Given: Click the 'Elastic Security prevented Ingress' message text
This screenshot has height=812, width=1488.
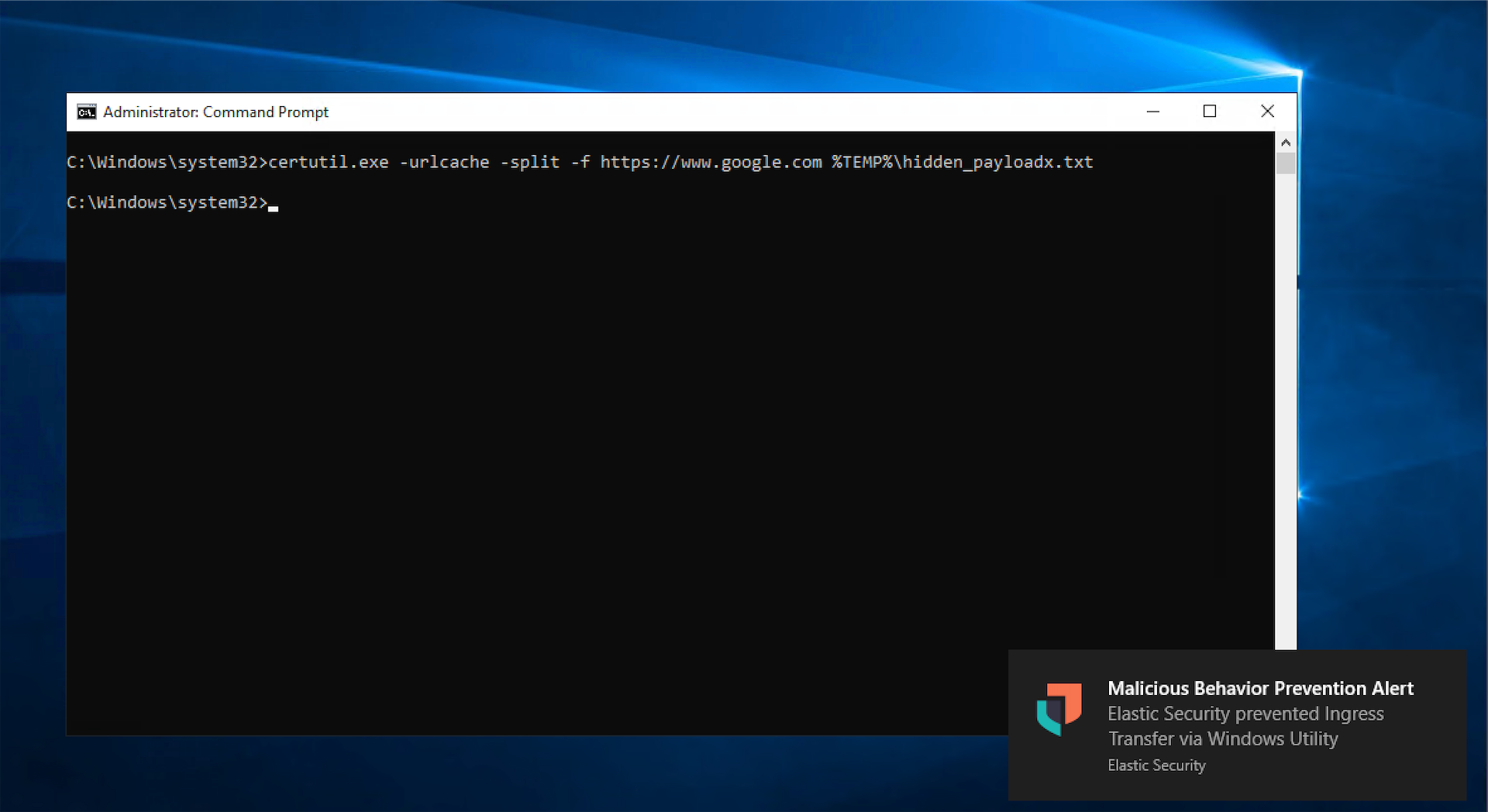Looking at the screenshot, I should 1245,714.
